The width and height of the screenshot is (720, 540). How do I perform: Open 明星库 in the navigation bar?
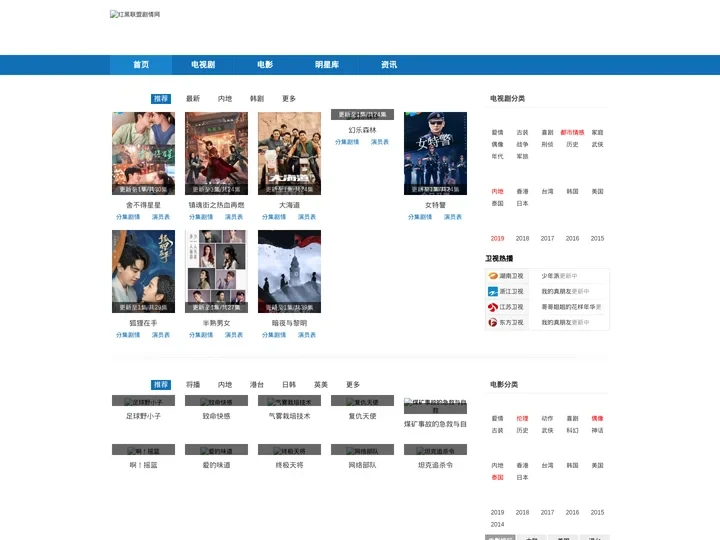[327, 65]
